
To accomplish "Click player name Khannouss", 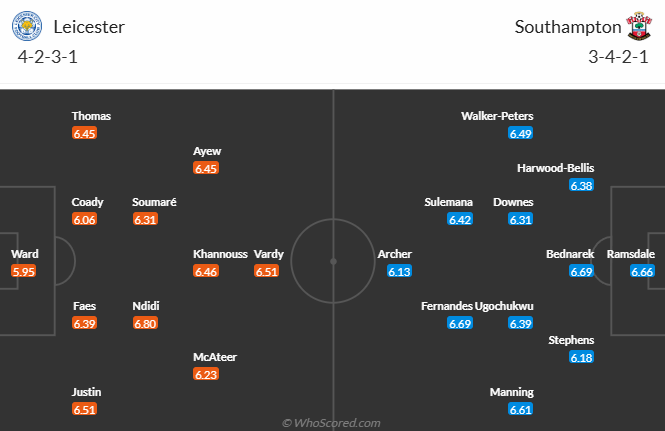I will [220, 254].
